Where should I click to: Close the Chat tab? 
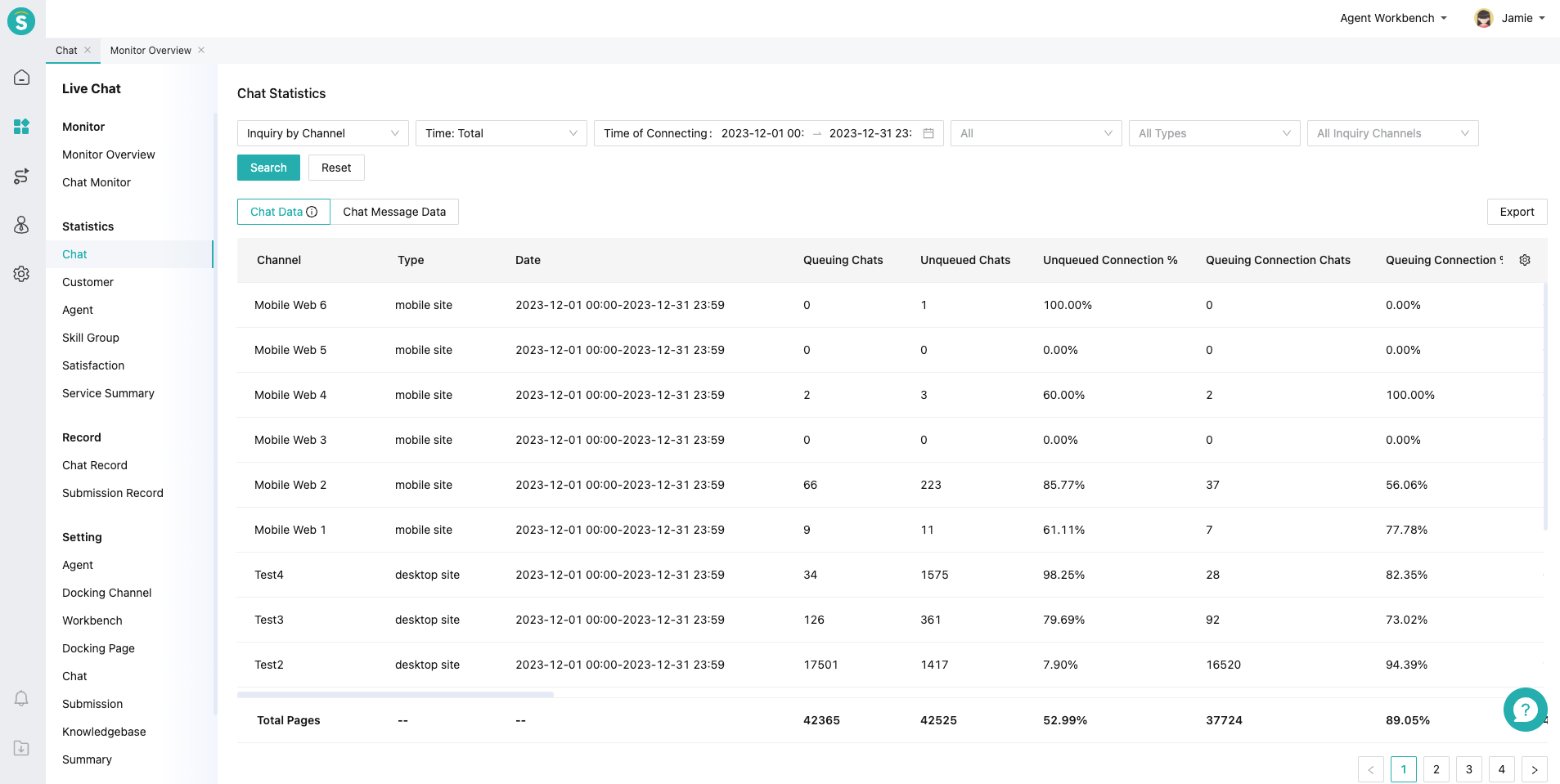tap(88, 50)
